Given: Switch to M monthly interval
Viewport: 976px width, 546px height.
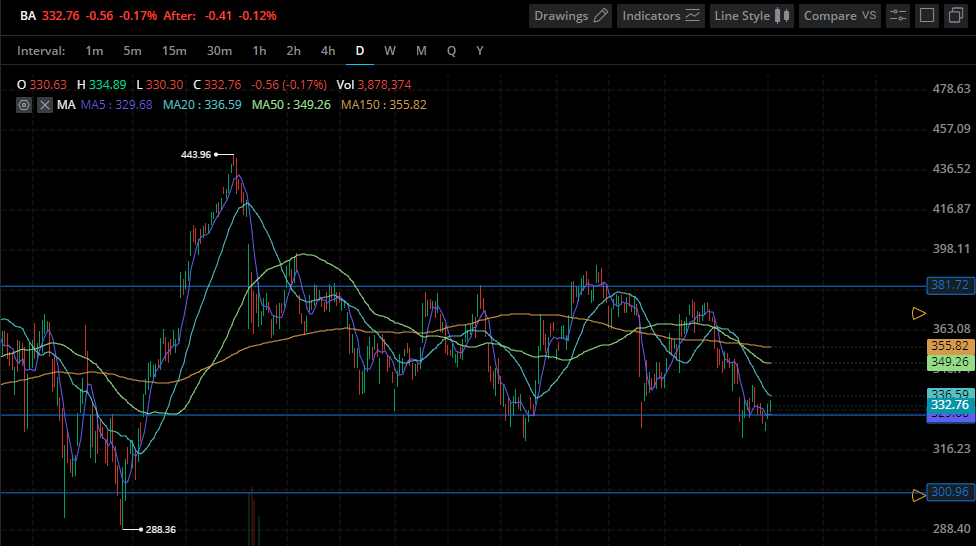Looking at the screenshot, I should point(421,51).
